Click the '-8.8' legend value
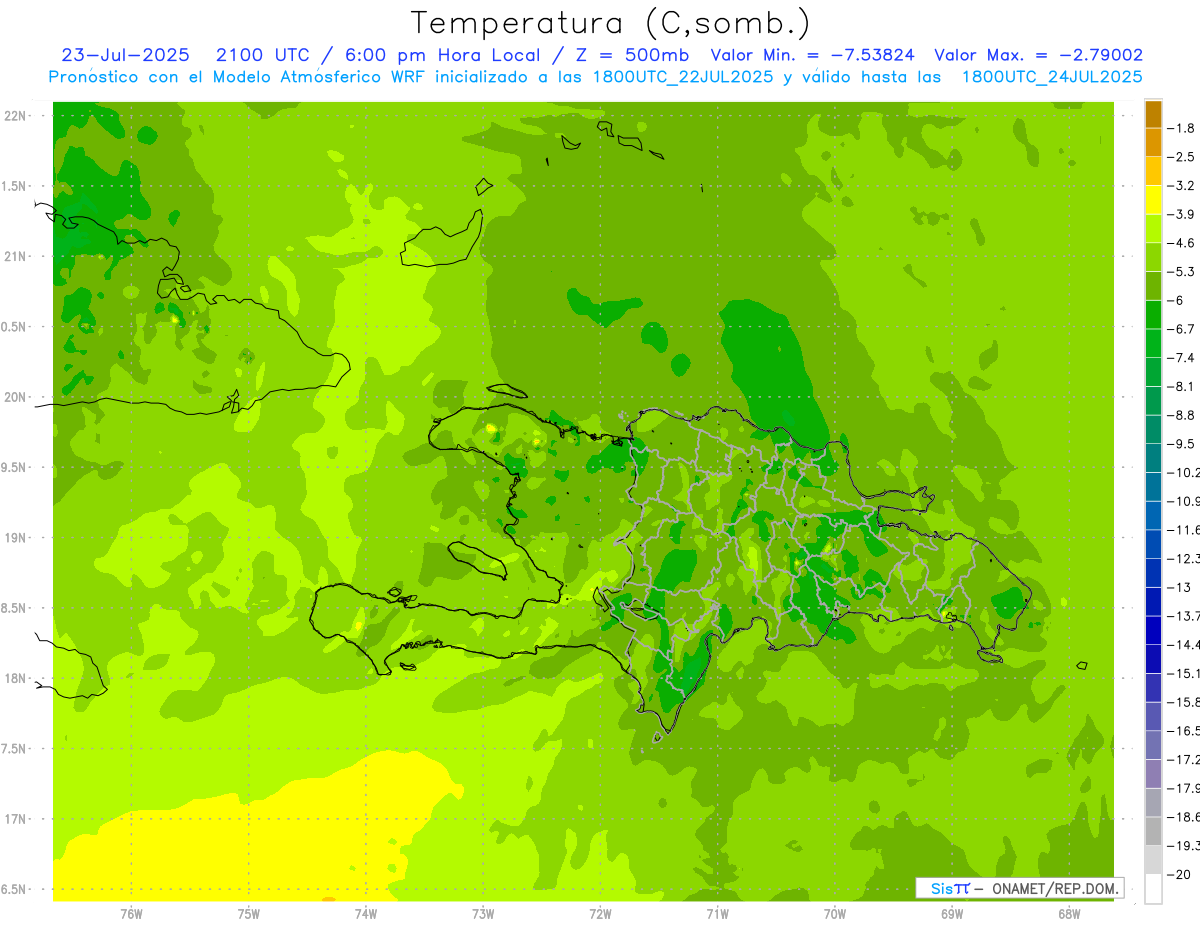Viewport: 1200px width, 927px height. coord(1181,415)
